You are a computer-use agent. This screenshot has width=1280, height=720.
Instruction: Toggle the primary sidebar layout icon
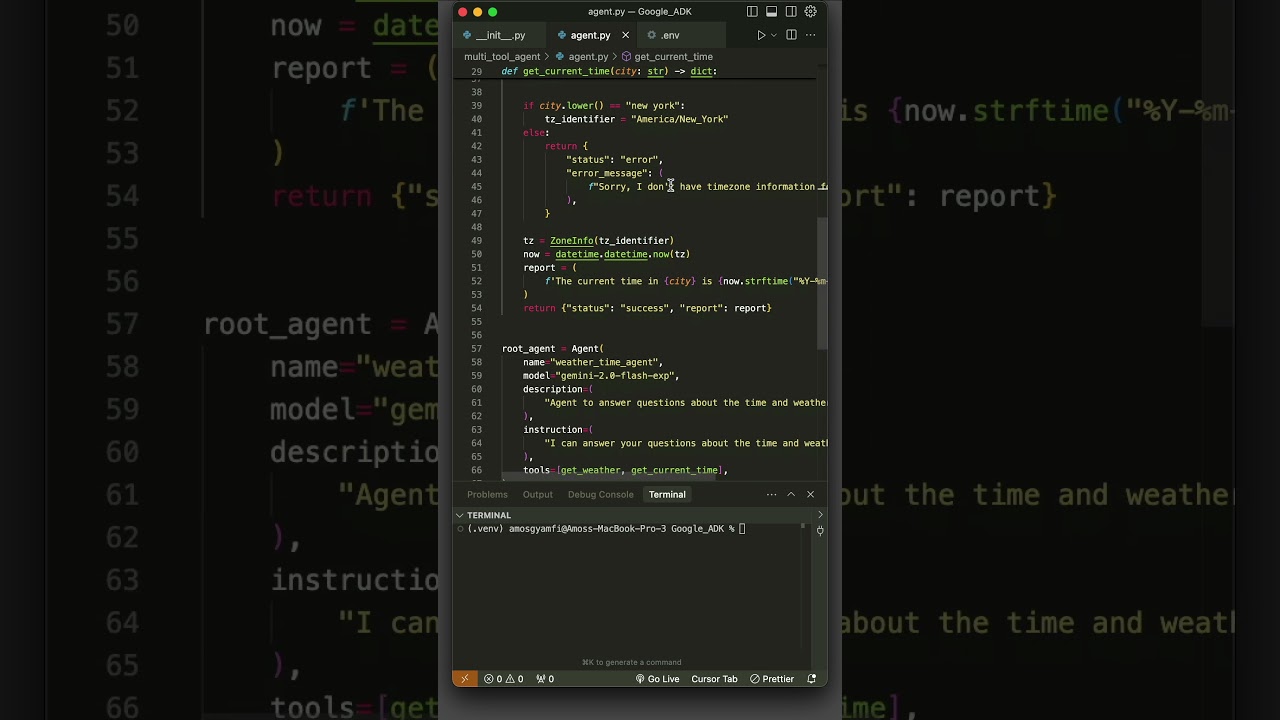click(752, 12)
